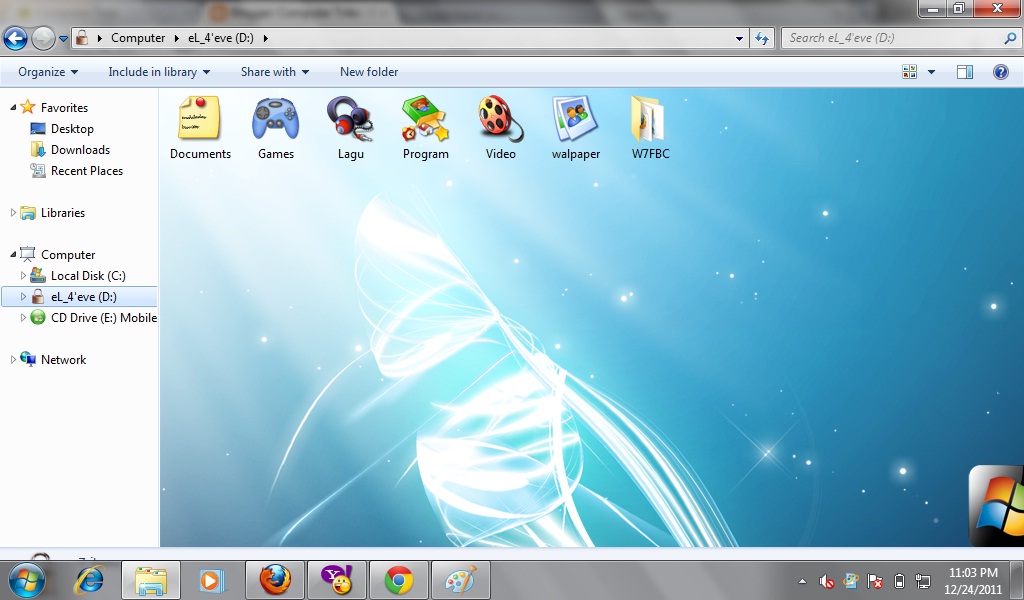Screen dimensions: 1024x600
Task: Toggle the preview pane
Action: [x=965, y=71]
